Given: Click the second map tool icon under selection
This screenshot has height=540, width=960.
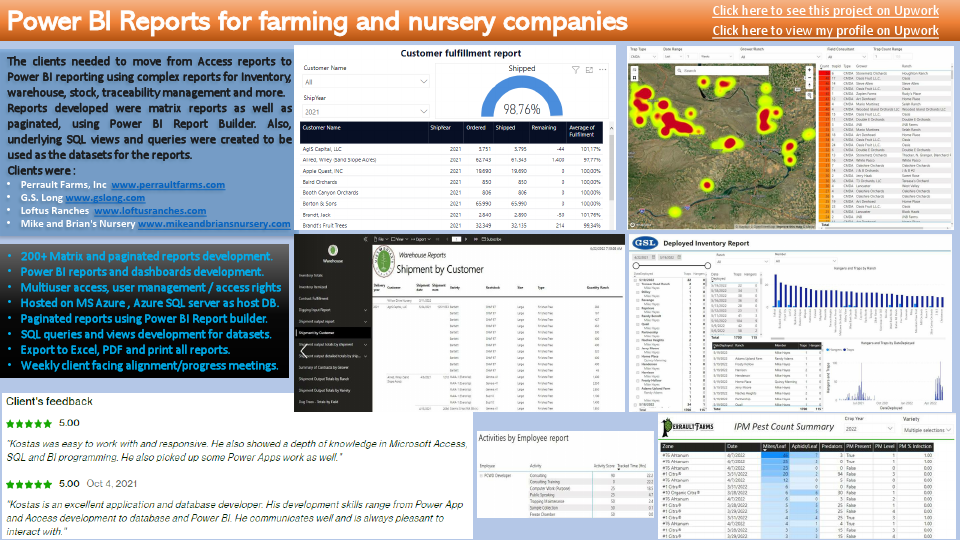Looking at the screenshot, I should coord(634,77).
